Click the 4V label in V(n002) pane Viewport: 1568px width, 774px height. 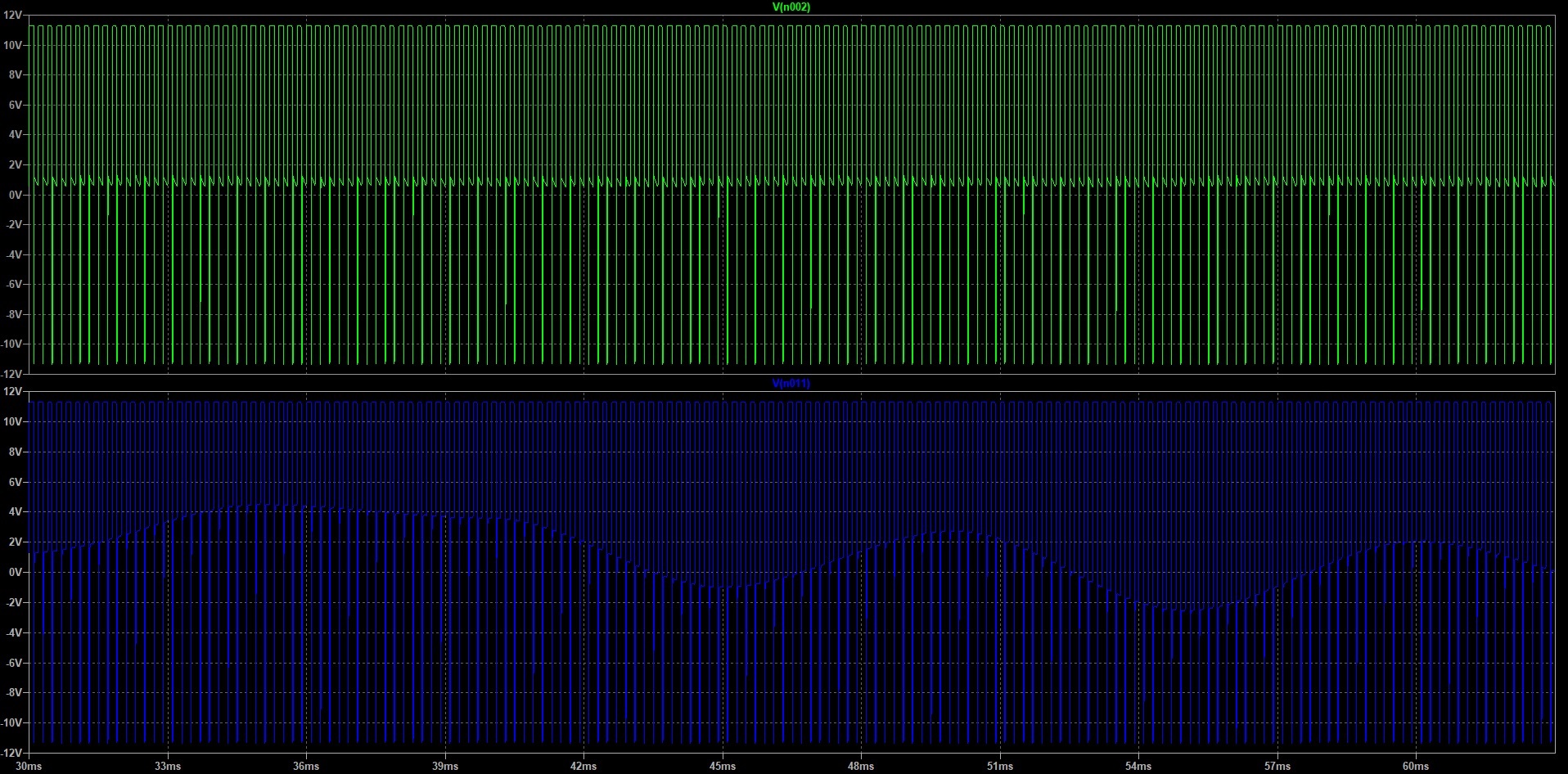click(15, 135)
